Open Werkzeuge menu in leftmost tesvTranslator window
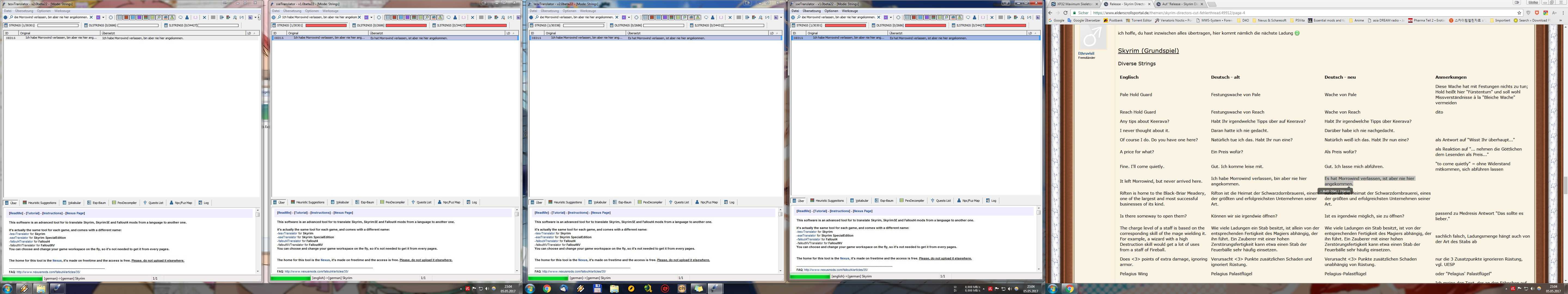1568x294 pixels. point(62,10)
